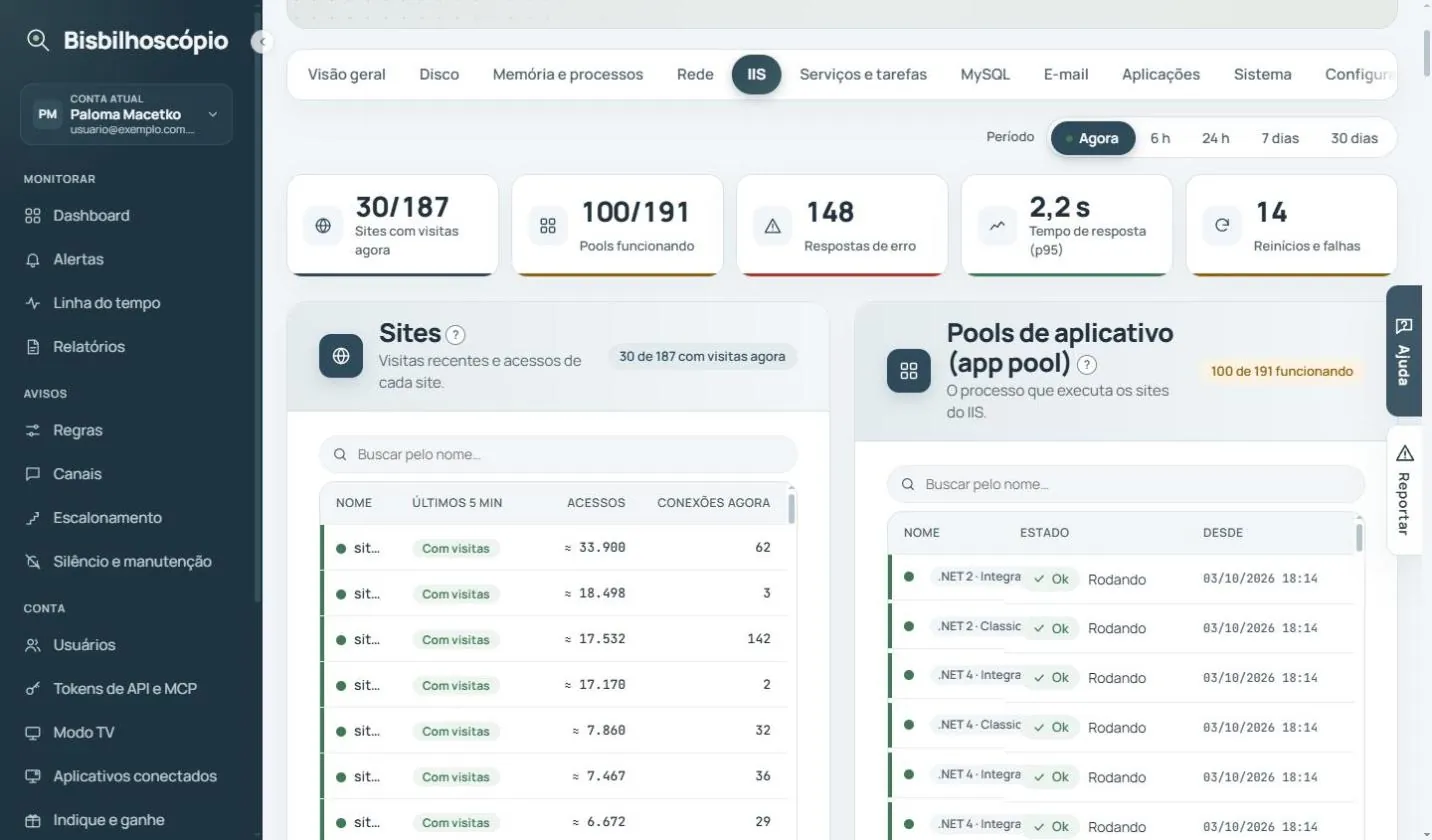The image size is (1432, 840).
Task: Select the Serviços e tarefas tab
Action: coord(863,74)
